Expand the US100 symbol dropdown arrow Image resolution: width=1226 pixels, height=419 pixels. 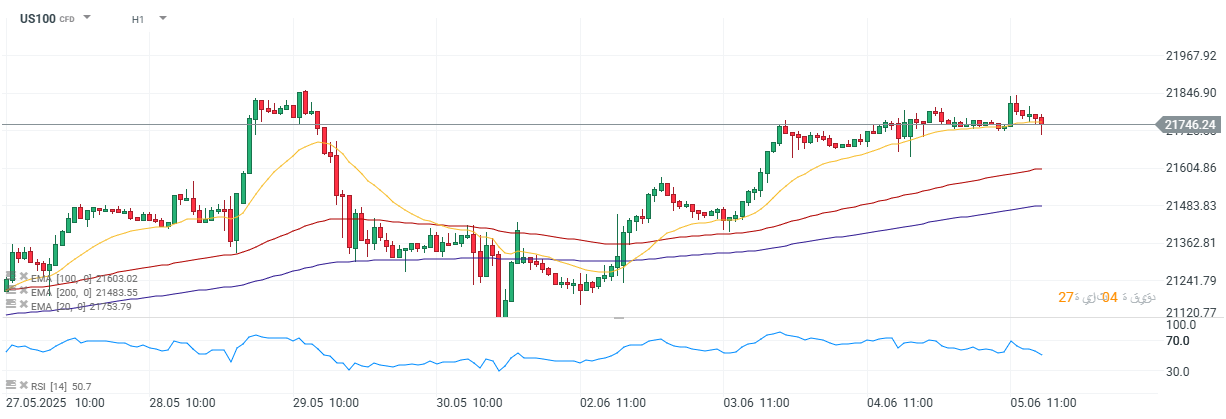[x=87, y=18]
